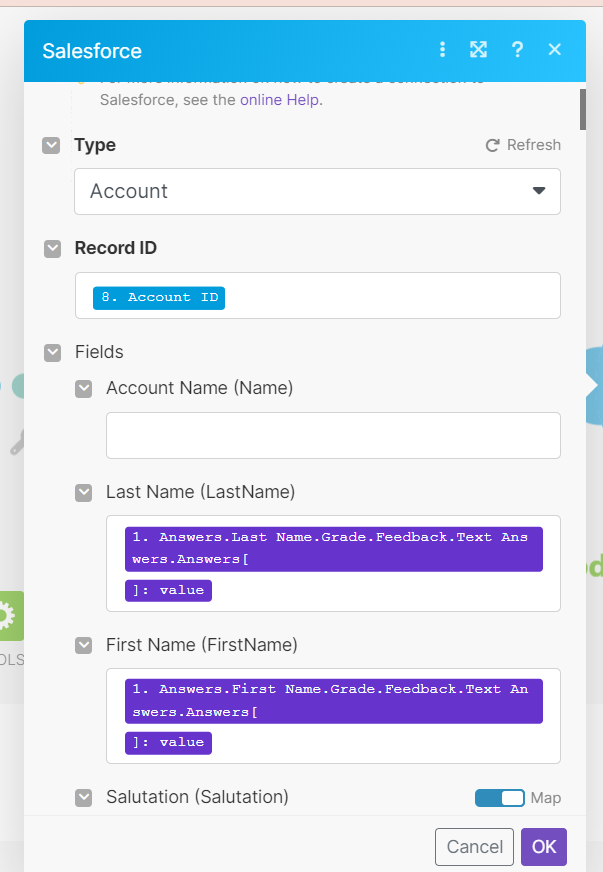The image size is (603, 872).
Task: Click Refresh icon next to Type
Action: point(492,145)
